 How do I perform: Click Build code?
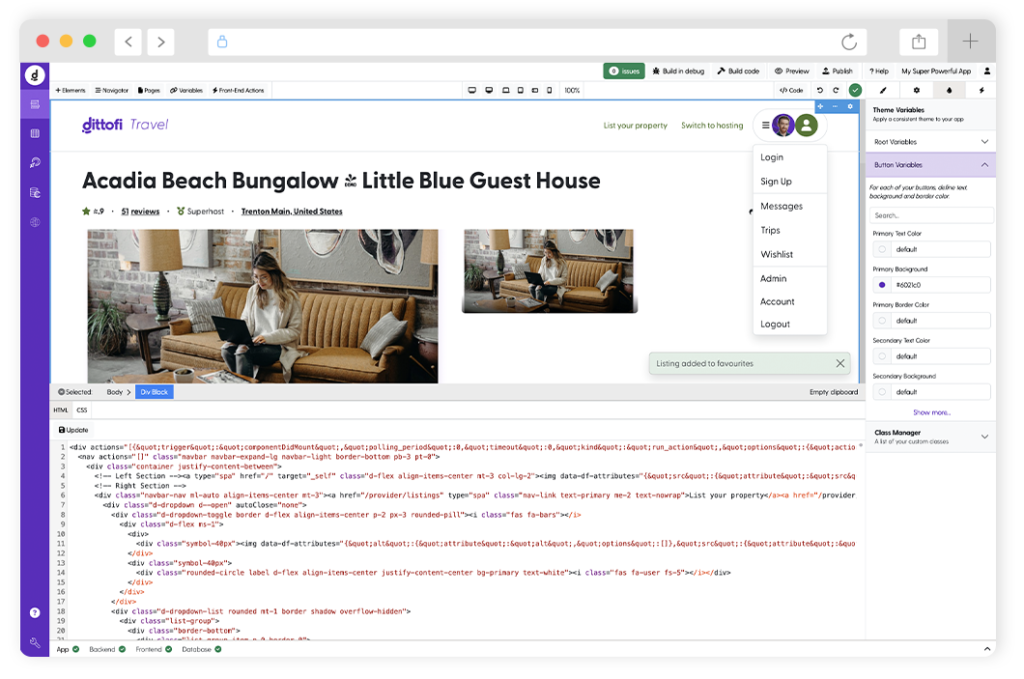[739, 71]
